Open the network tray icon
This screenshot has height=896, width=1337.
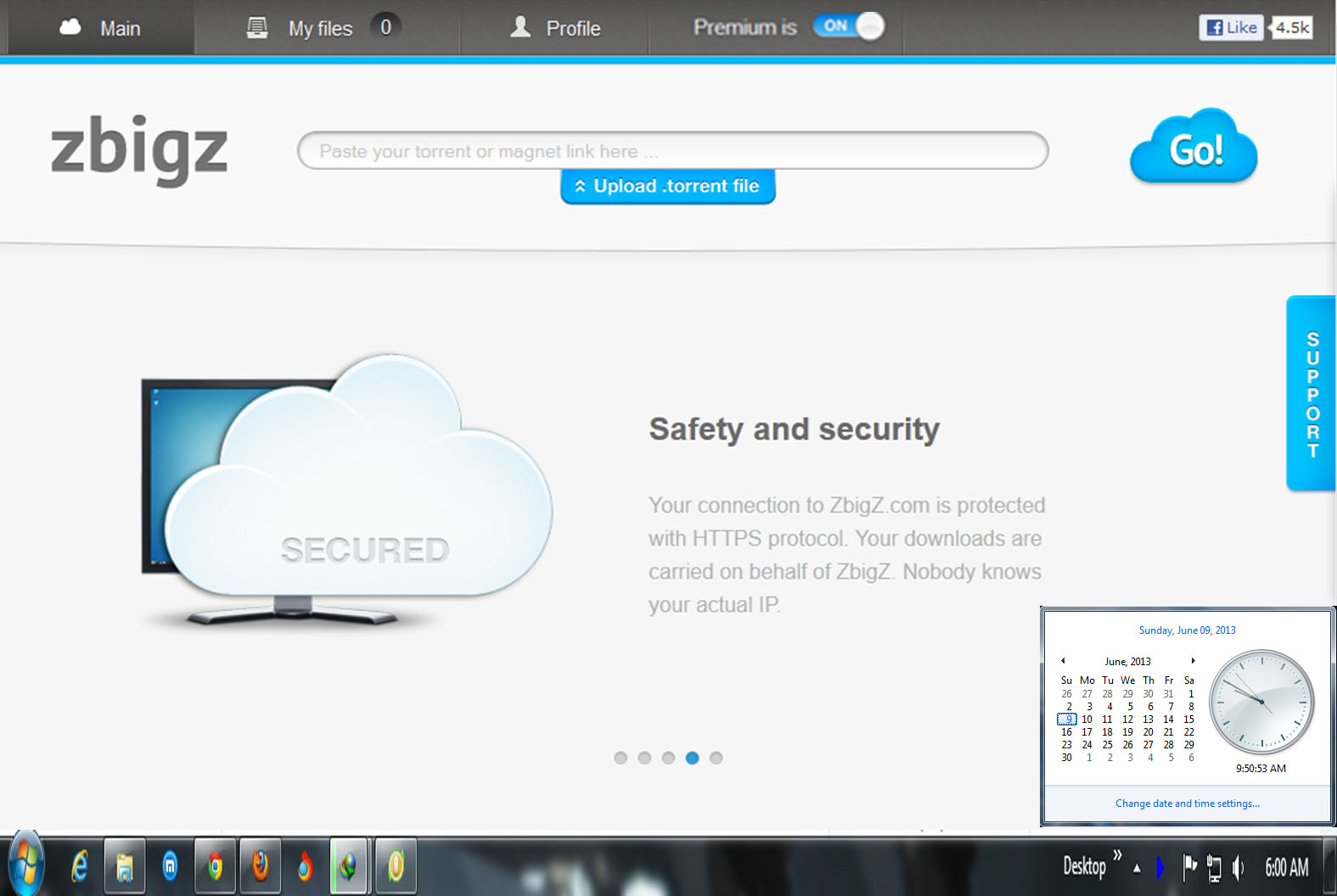[1214, 868]
